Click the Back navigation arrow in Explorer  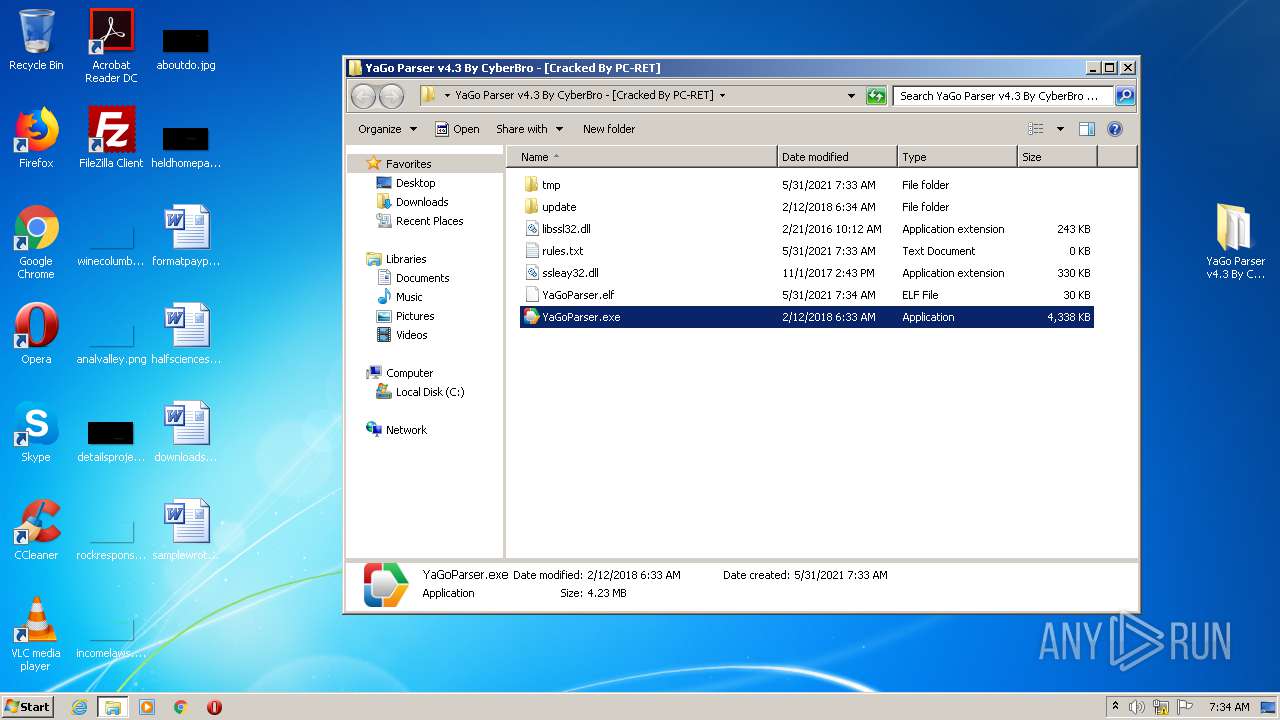[363, 96]
